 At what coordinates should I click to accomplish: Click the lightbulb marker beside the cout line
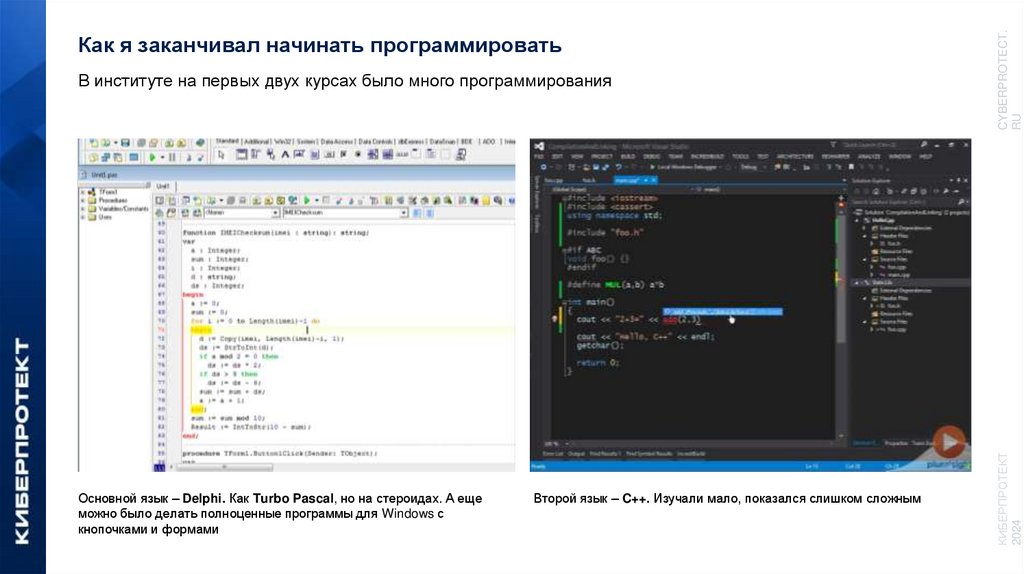[x=554, y=319]
